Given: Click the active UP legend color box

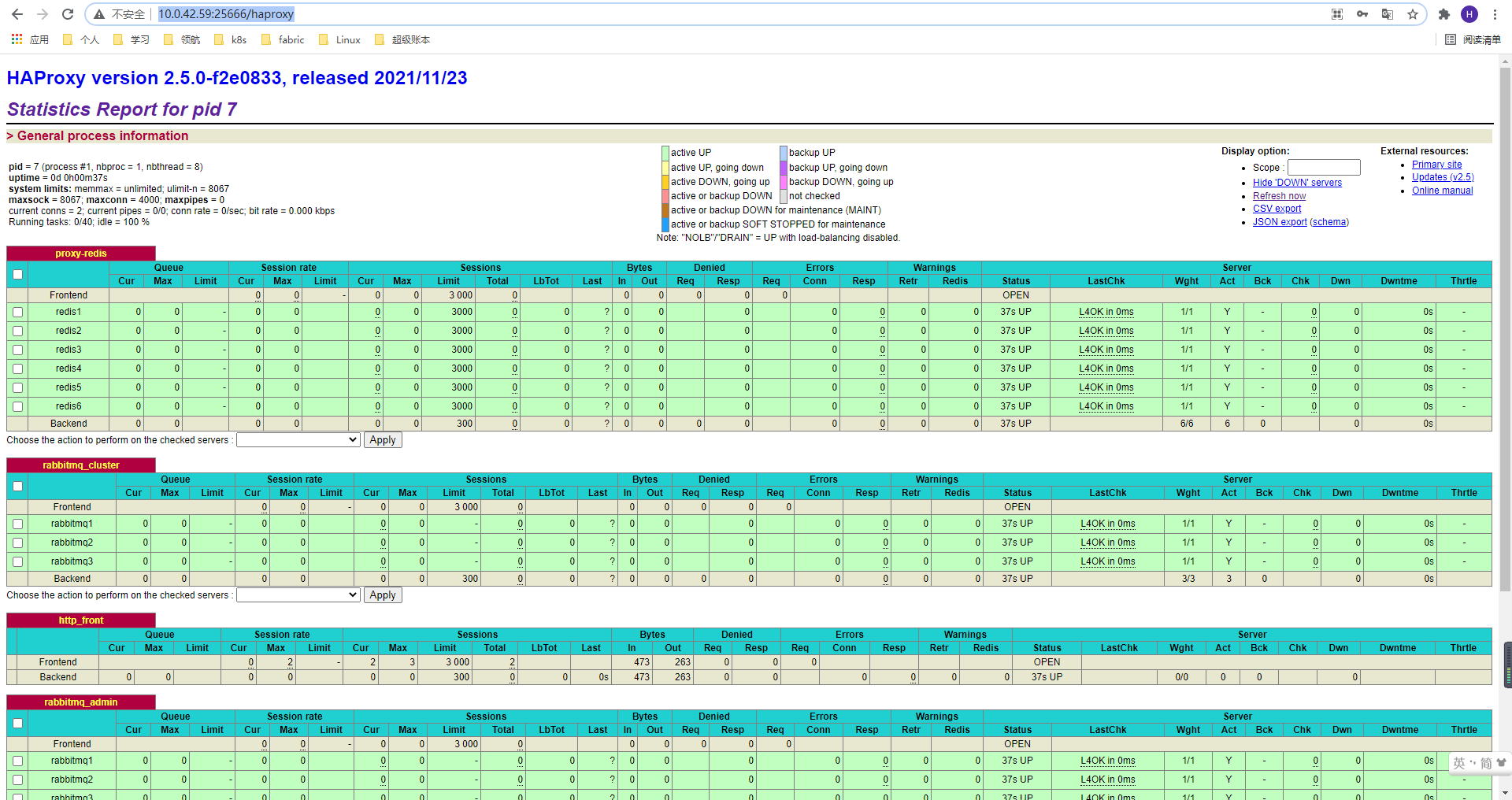Looking at the screenshot, I should coord(665,153).
